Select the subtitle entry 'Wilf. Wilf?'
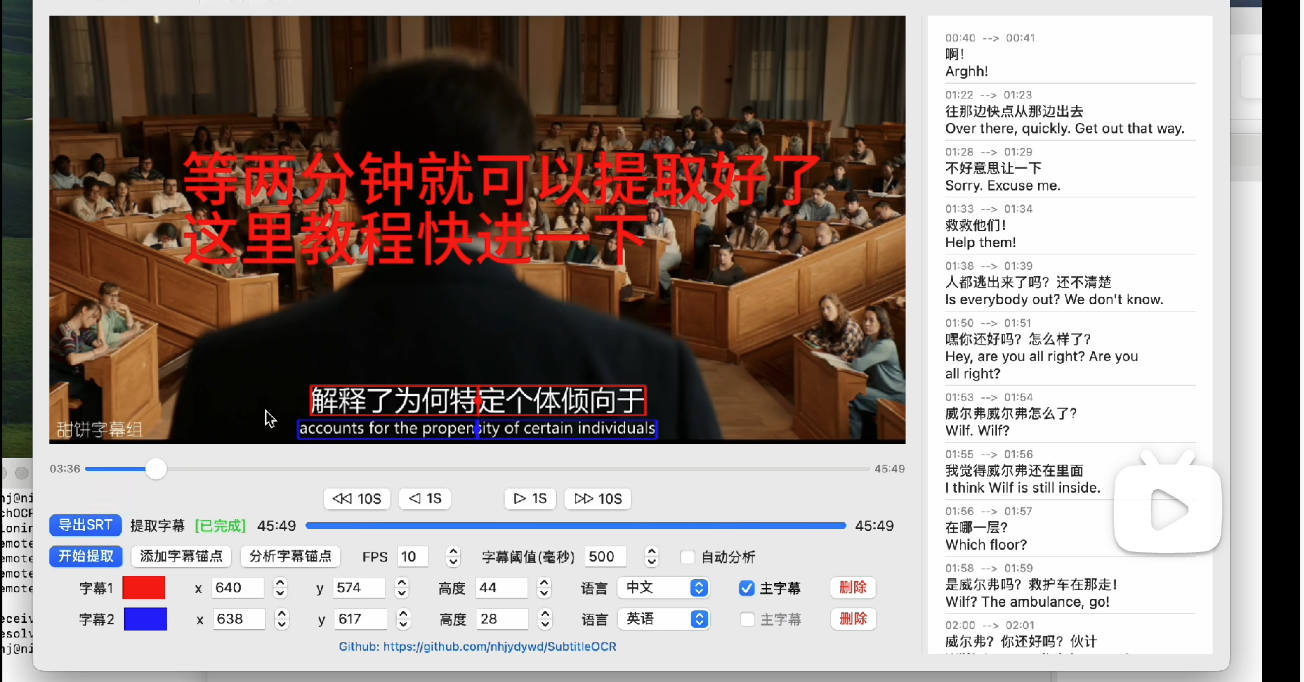 pyautogui.click(x=979, y=431)
